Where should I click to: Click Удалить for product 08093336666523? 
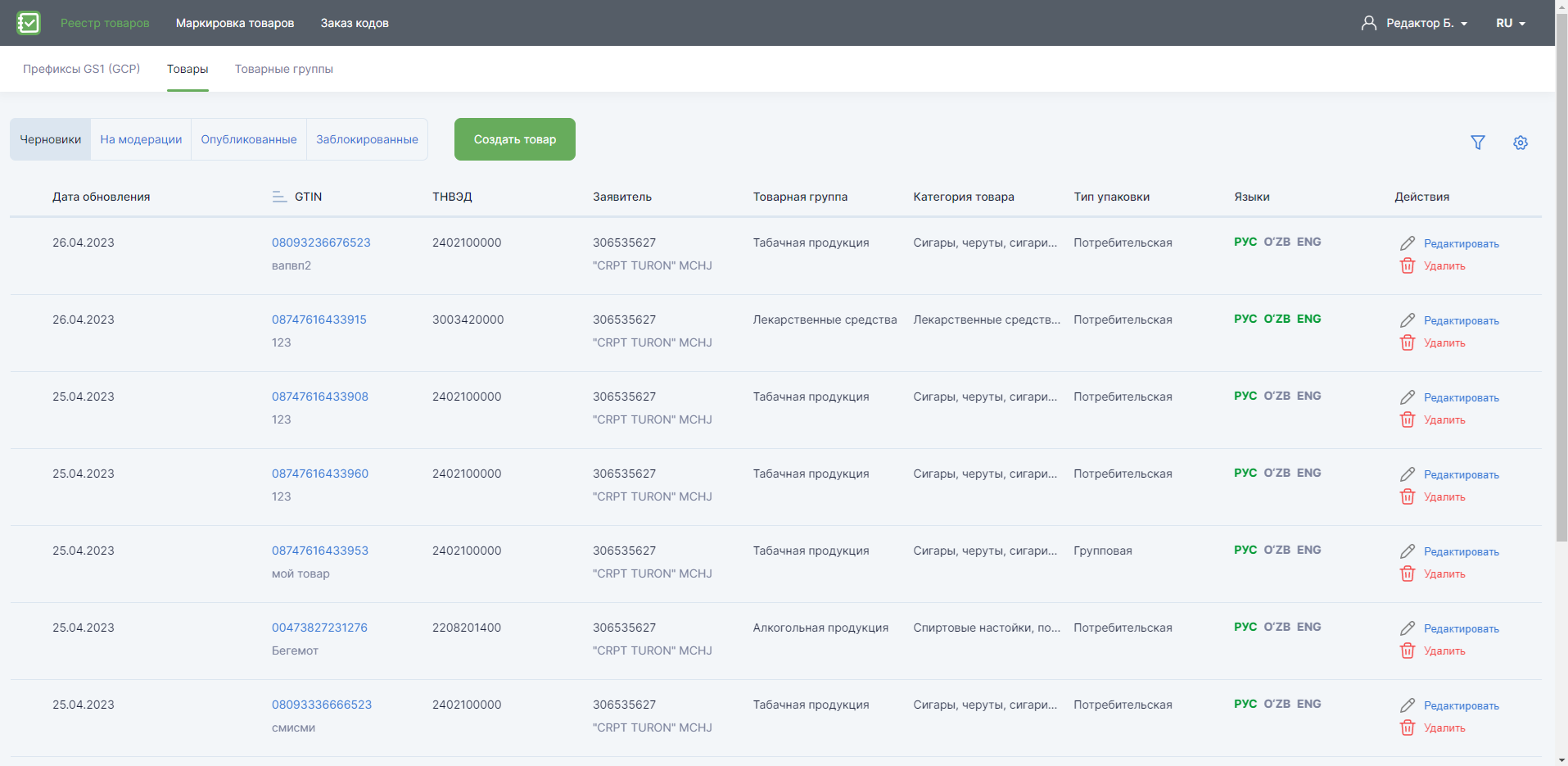click(1444, 727)
